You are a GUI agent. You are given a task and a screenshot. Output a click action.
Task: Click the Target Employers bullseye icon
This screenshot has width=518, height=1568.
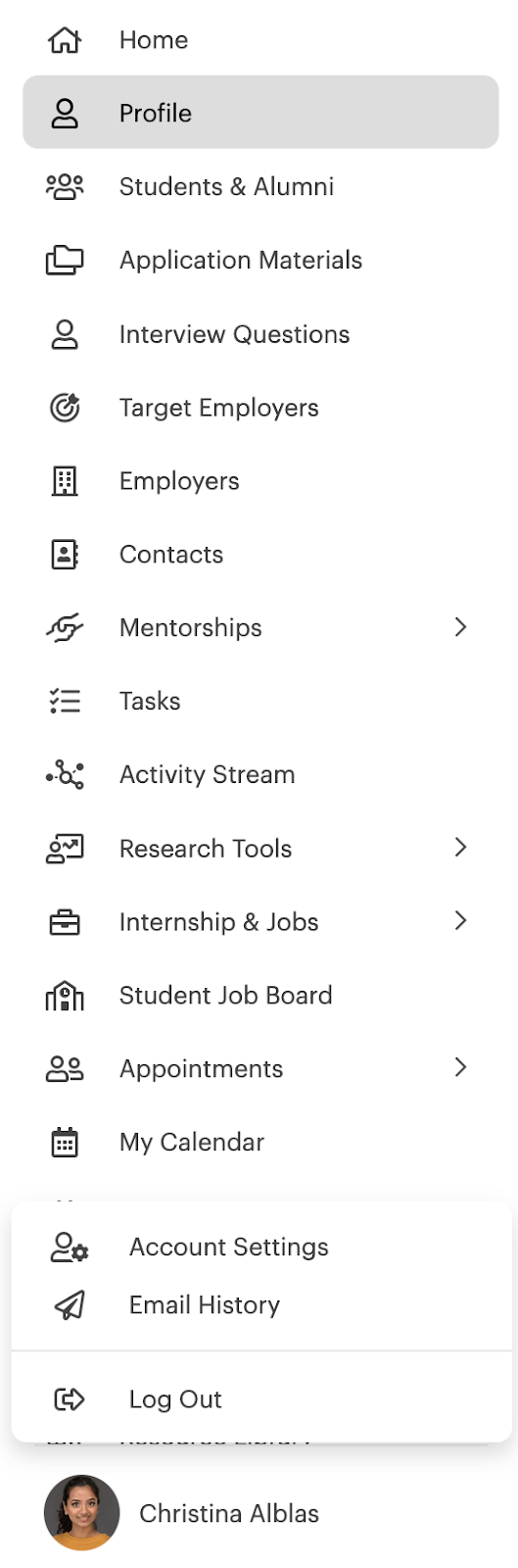(x=65, y=407)
